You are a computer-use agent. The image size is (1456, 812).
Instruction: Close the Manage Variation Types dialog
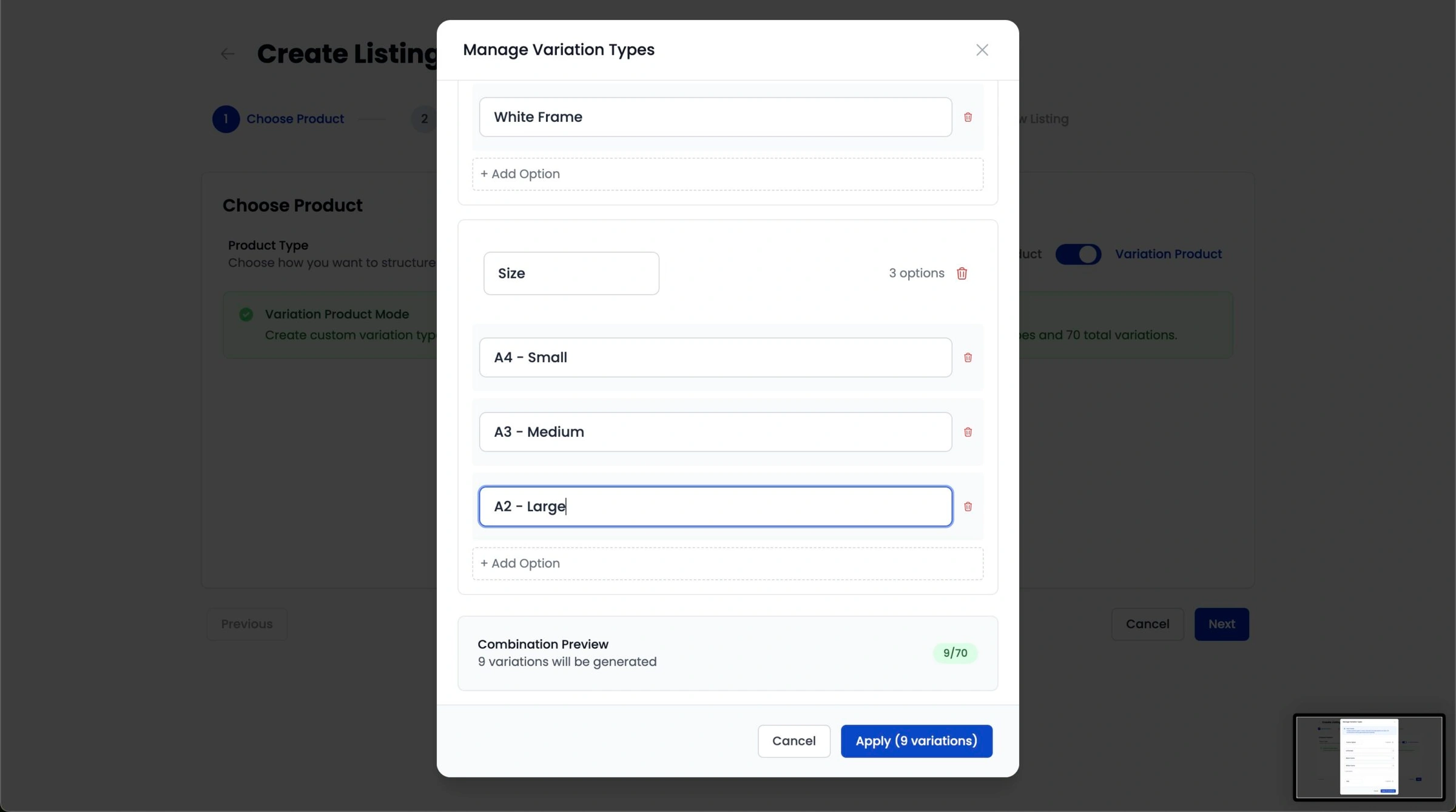point(982,50)
